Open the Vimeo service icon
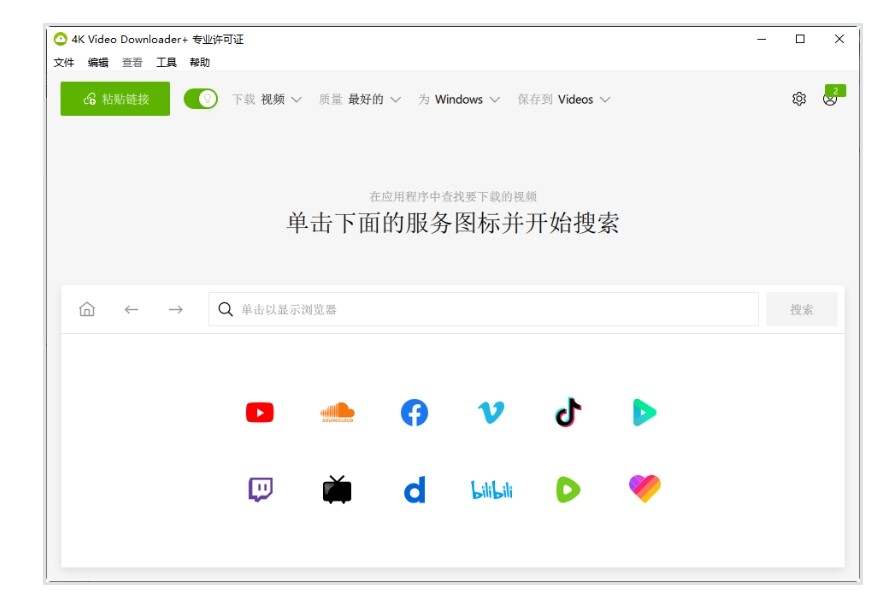Image resolution: width=892 pixels, height=604 pixels. [x=491, y=412]
